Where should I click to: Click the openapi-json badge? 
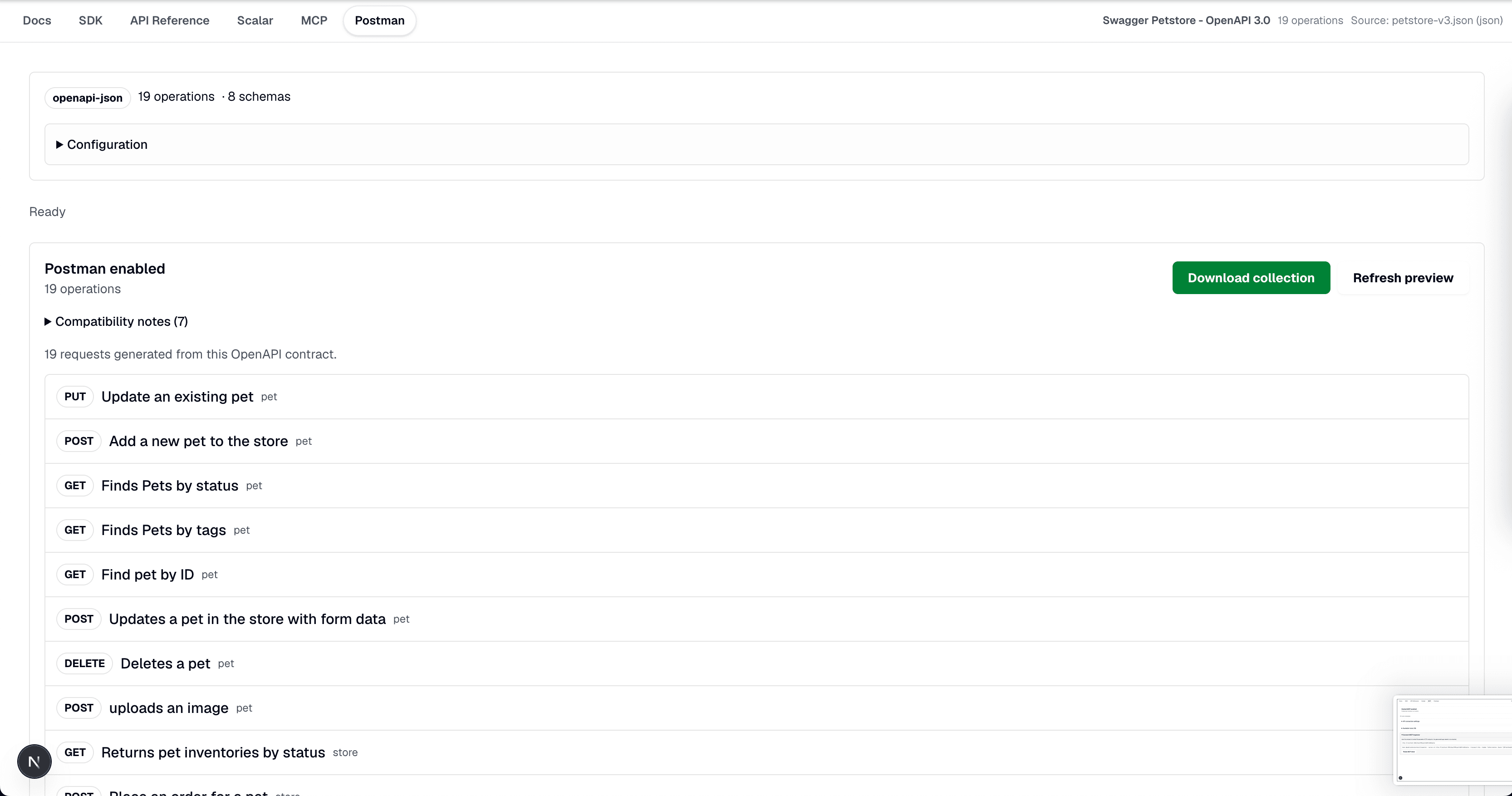pyautogui.click(x=88, y=98)
